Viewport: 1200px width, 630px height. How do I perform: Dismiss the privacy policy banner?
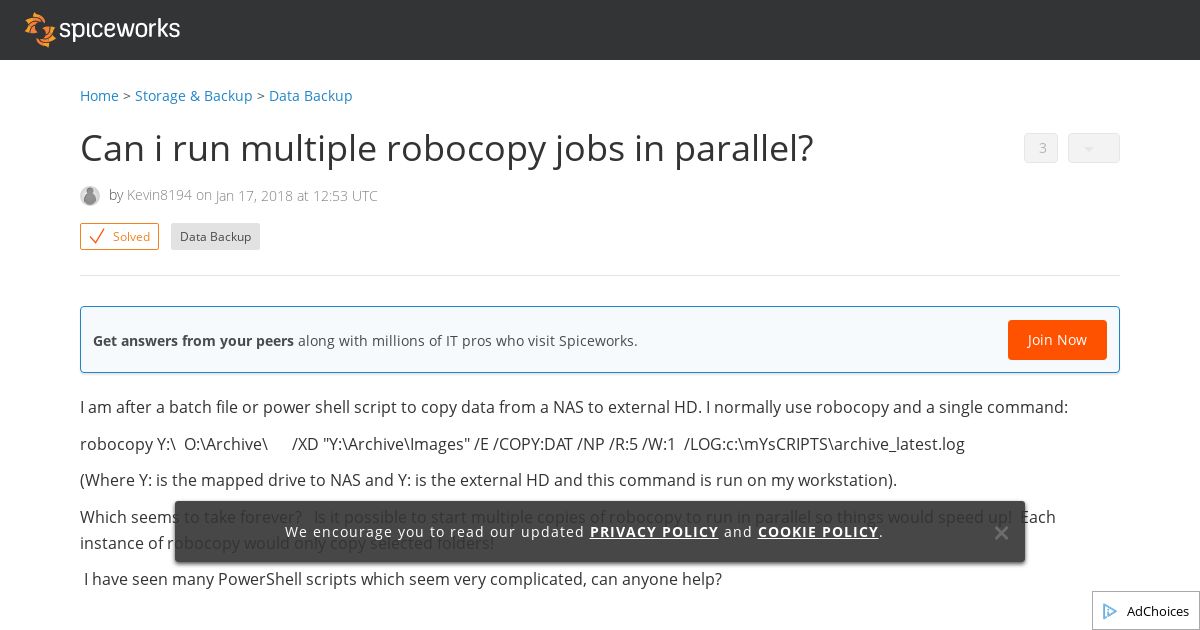[x=1001, y=532]
